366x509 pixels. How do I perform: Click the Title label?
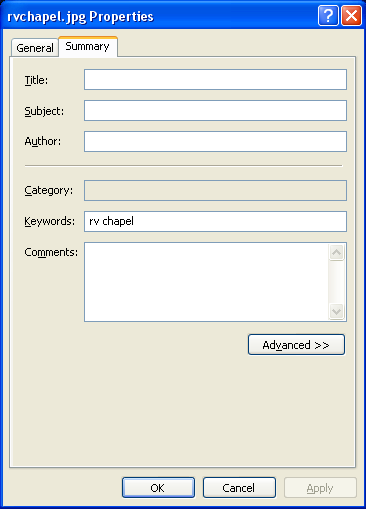click(x=36, y=80)
